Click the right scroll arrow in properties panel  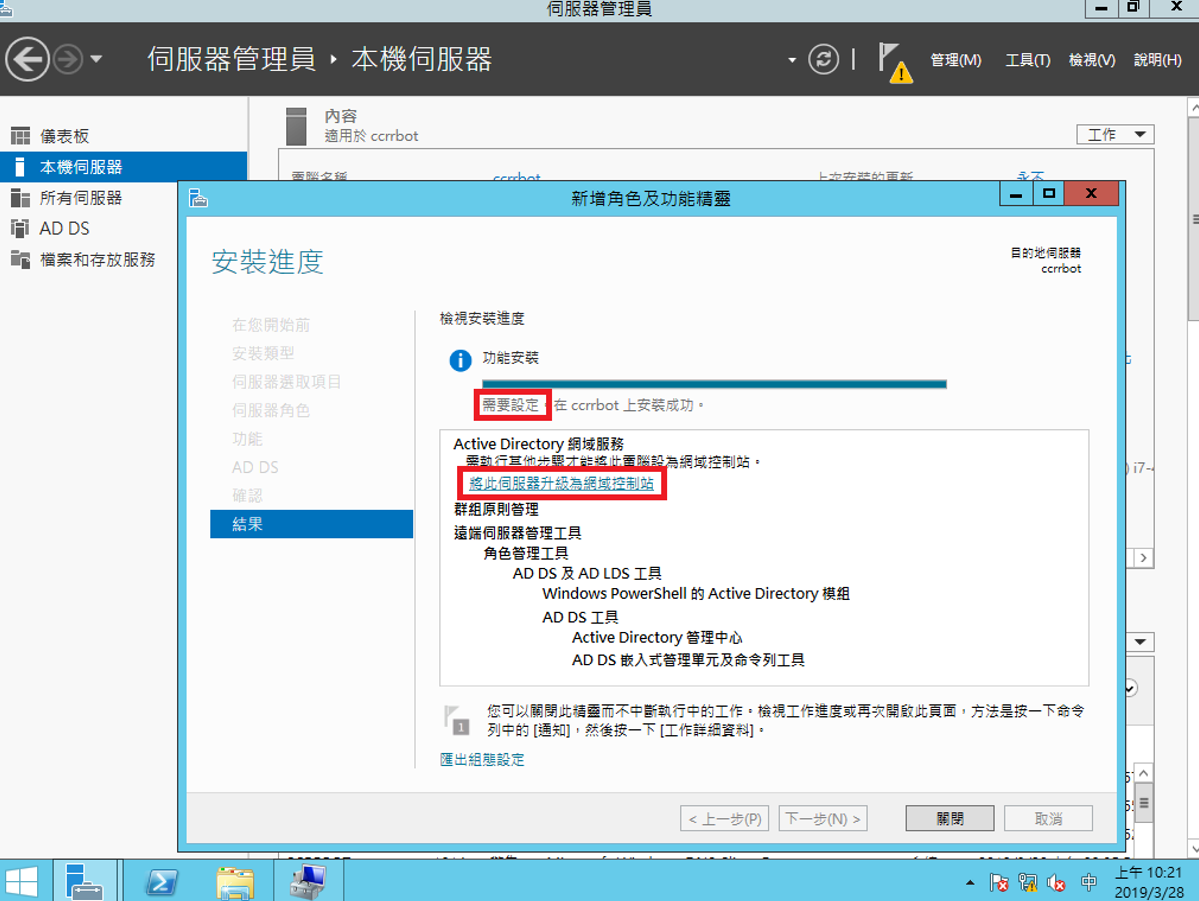coord(1143,558)
